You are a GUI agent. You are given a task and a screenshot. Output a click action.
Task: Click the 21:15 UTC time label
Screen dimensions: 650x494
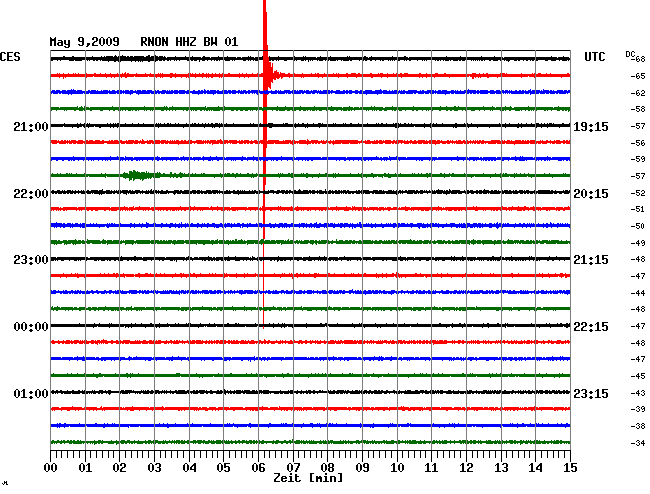[591, 260]
